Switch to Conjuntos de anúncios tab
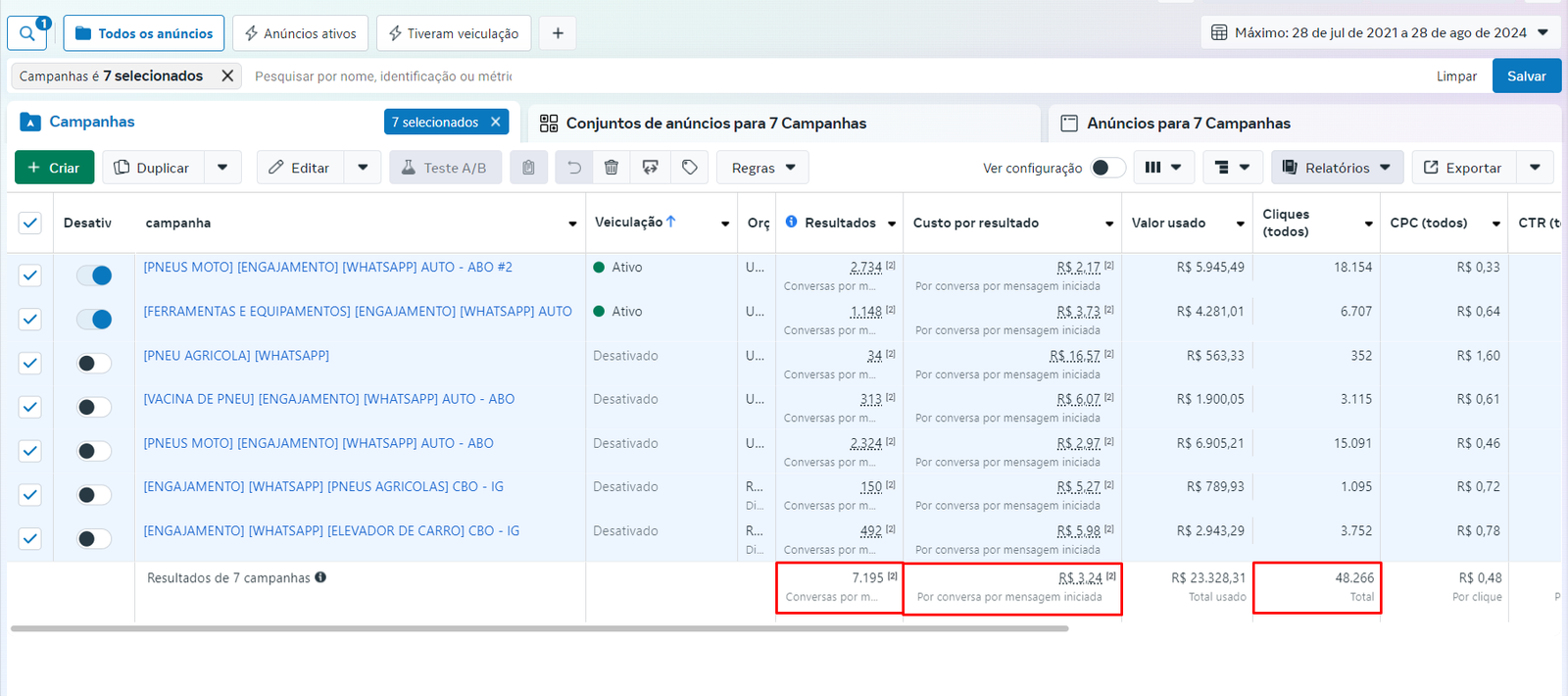This screenshot has width=1568, height=696. (x=715, y=124)
